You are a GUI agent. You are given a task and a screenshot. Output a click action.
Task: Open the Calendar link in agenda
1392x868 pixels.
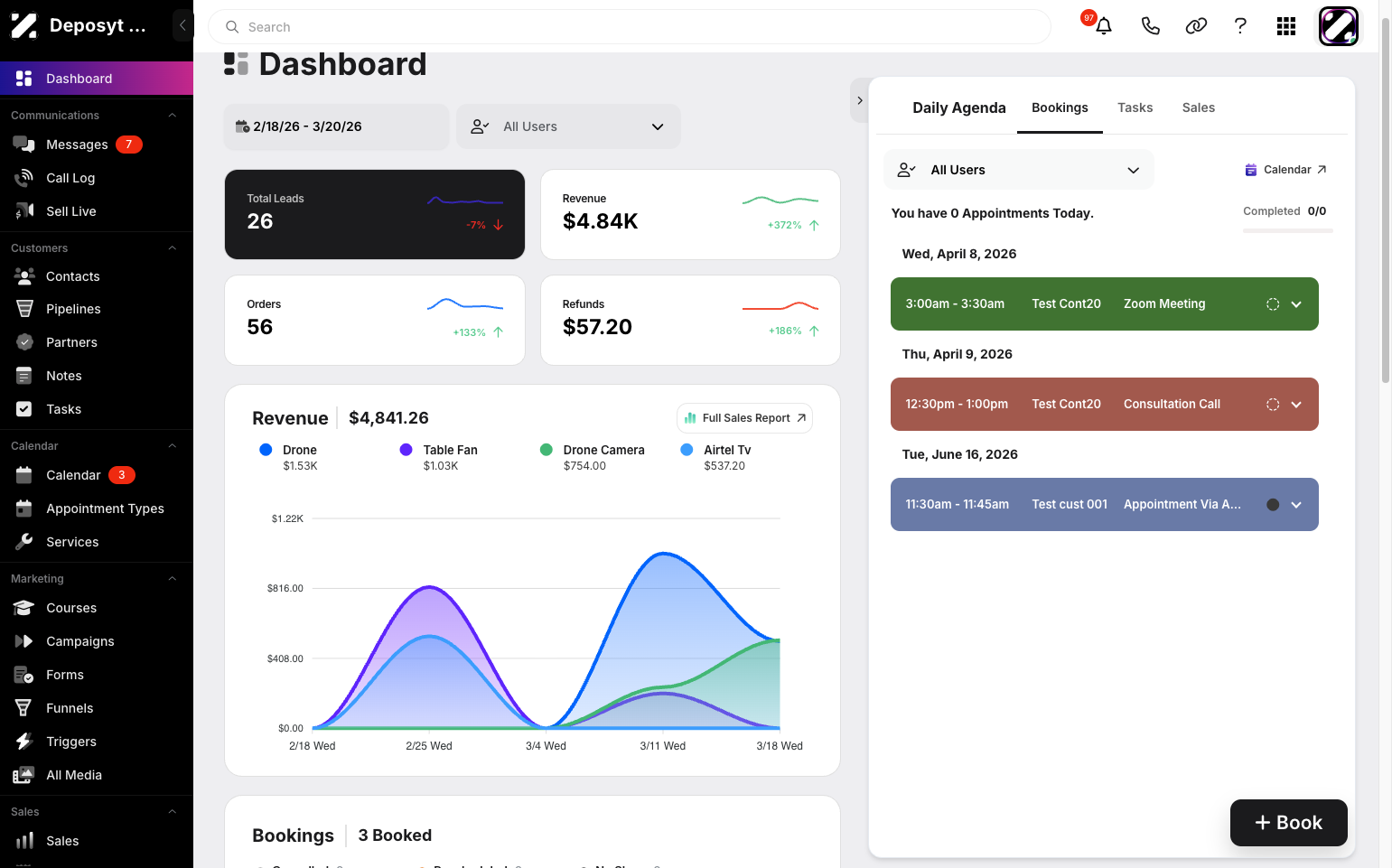pos(1286,170)
